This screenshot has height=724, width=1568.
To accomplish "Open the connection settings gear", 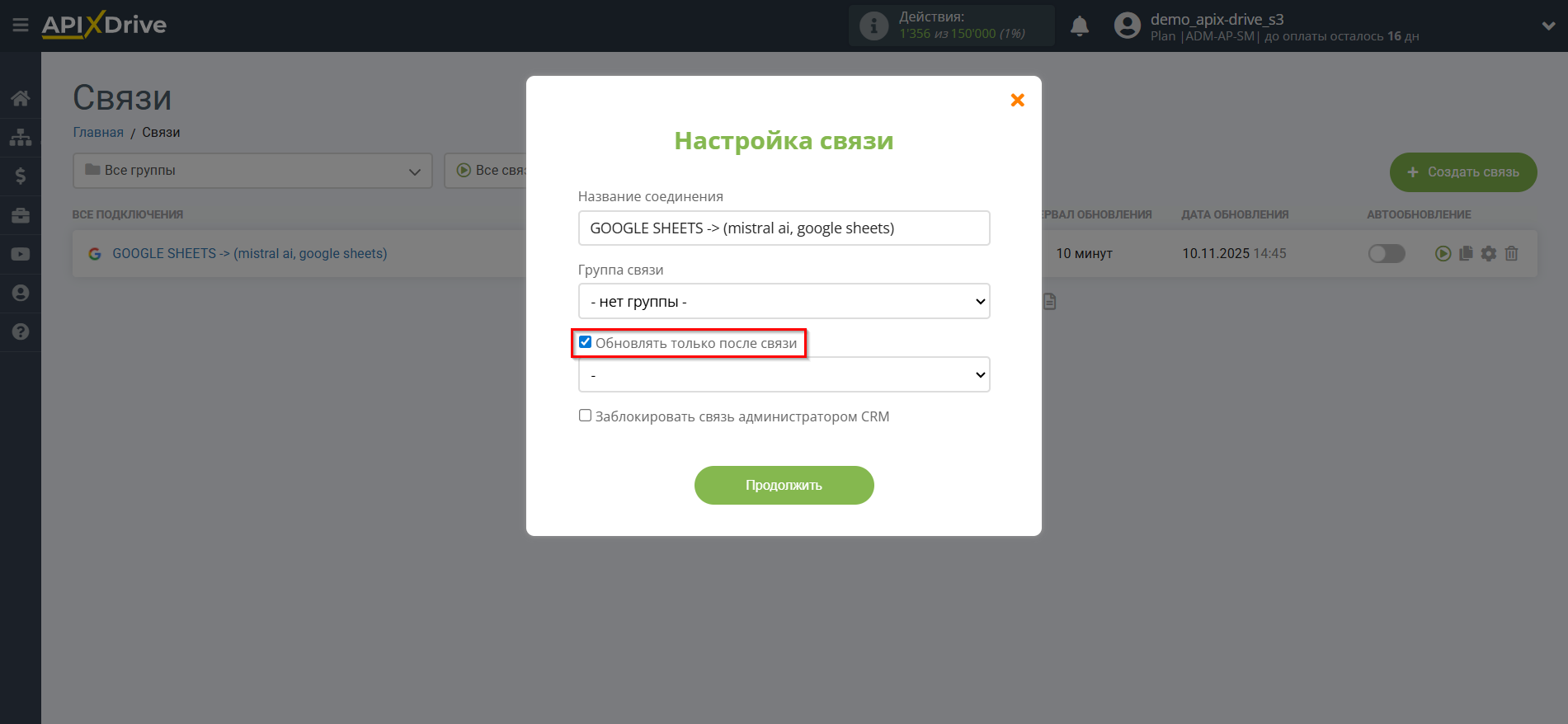I will [1489, 254].
